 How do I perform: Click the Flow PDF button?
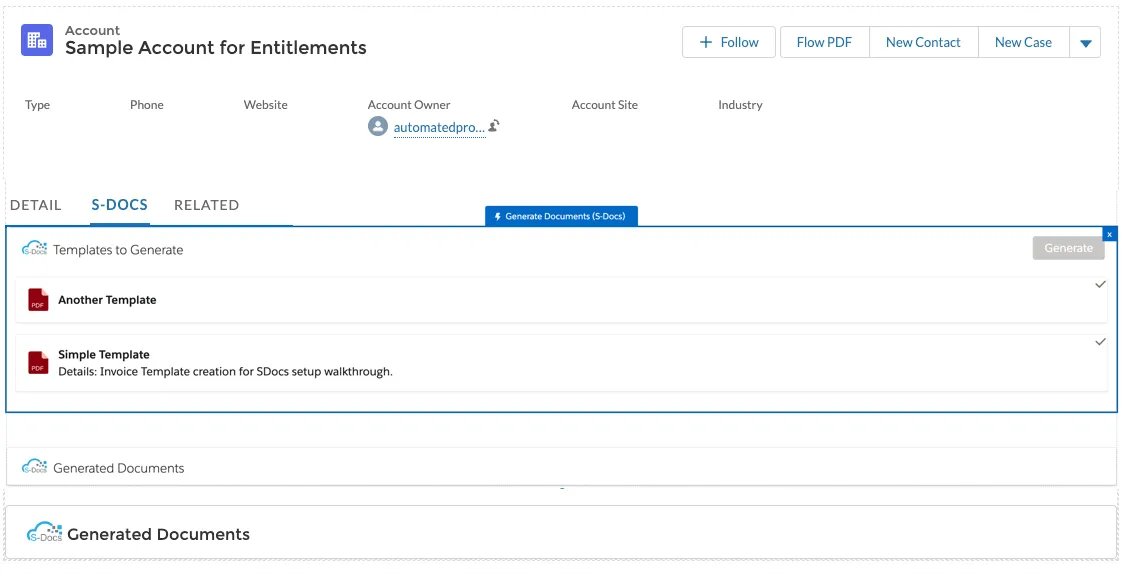tap(824, 42)
